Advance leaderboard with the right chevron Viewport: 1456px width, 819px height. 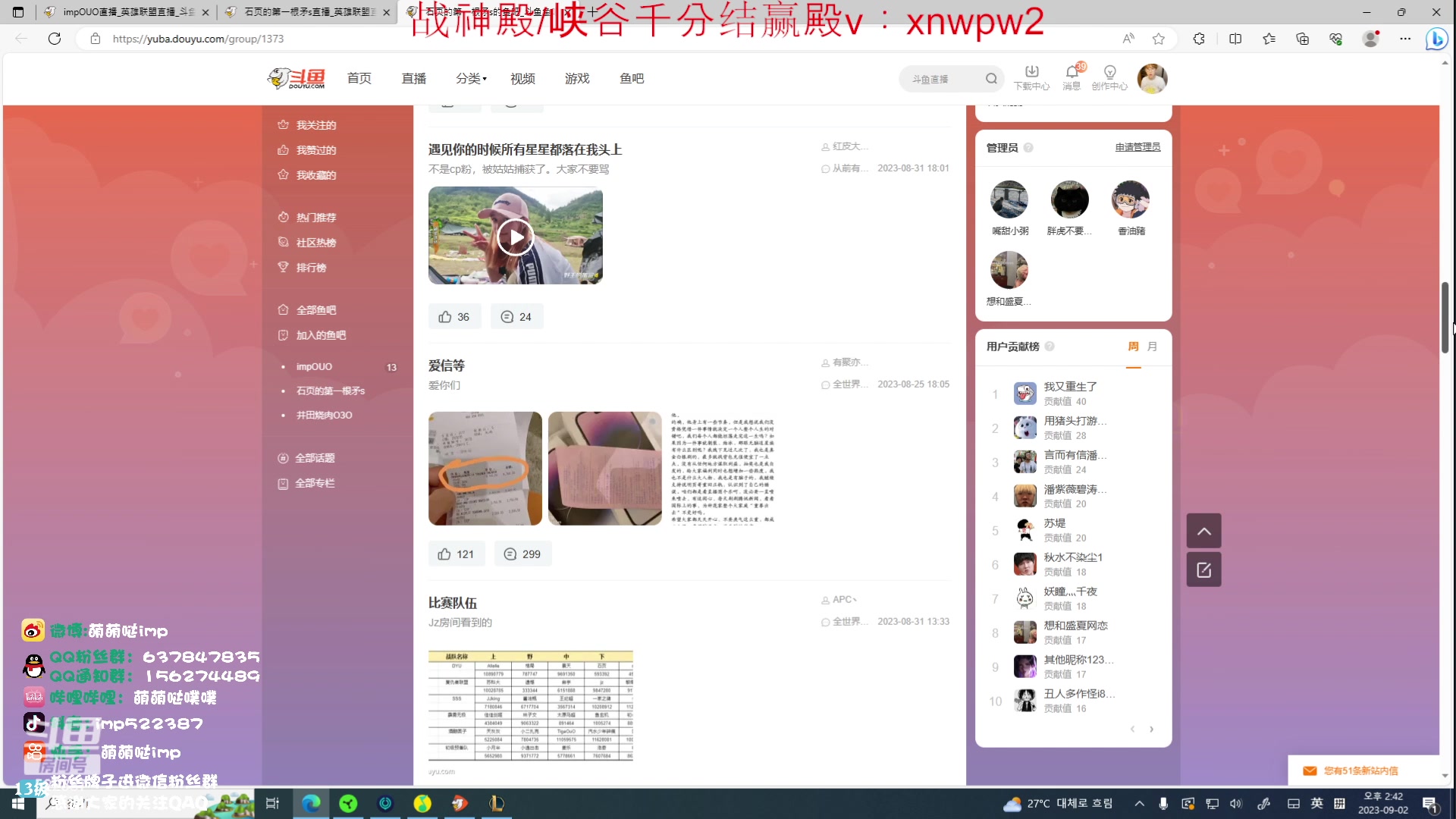(1151, 729)
